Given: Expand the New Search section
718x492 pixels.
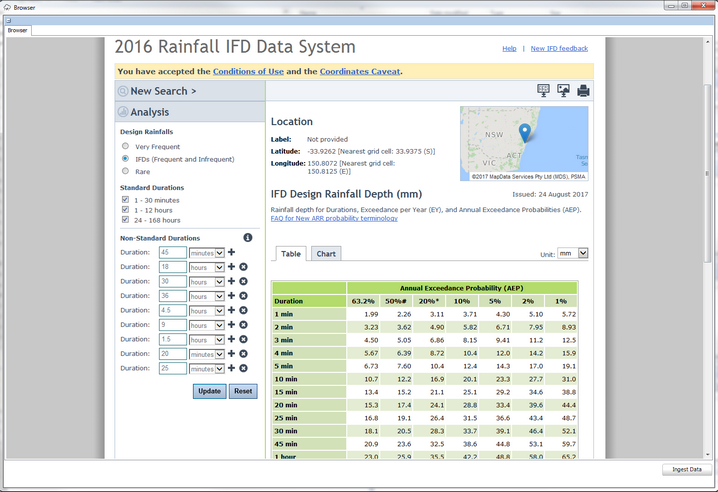Looking at the screenshot, I should click(x=163, y=91).
